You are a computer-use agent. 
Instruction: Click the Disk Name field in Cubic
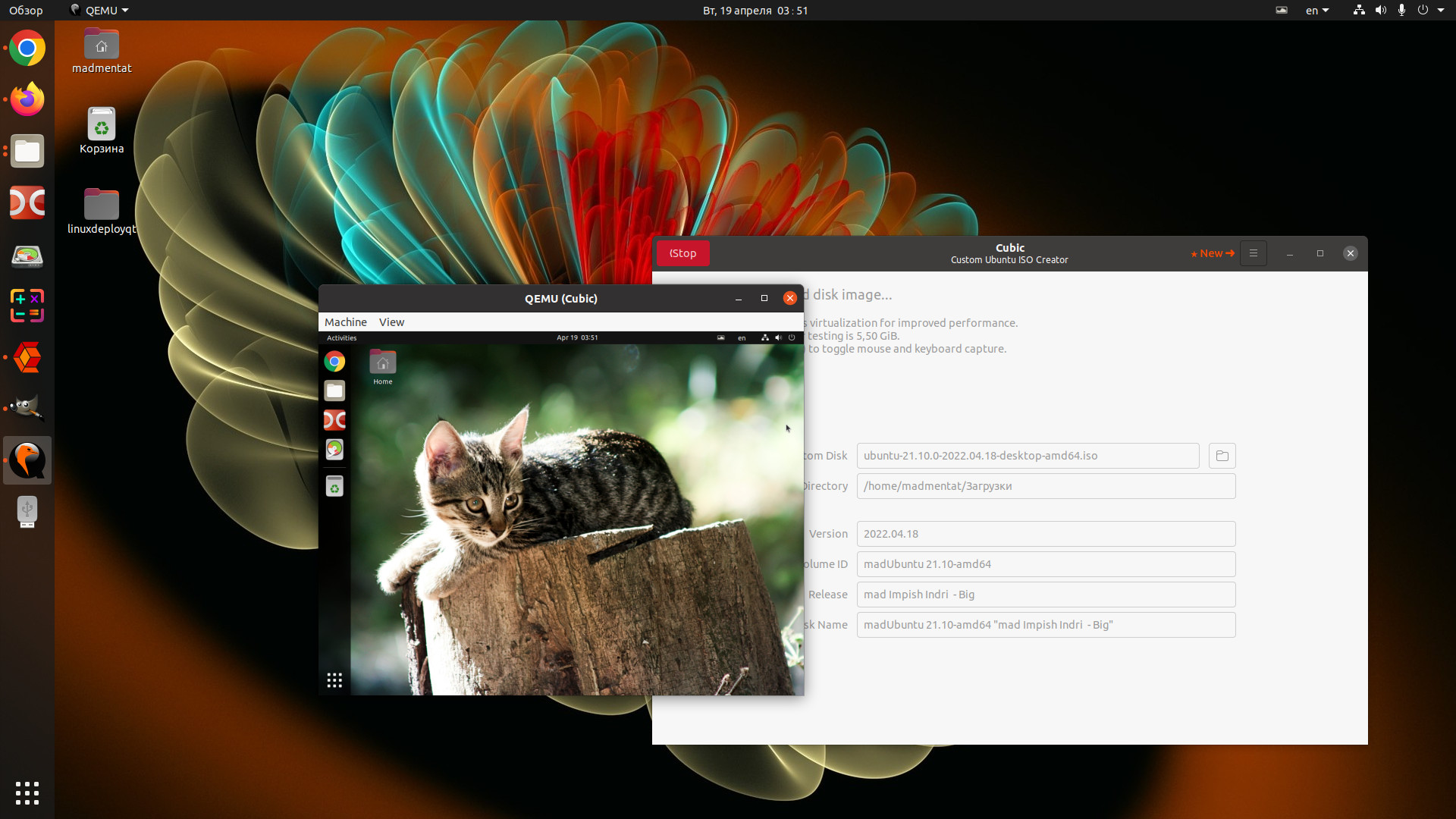click(1046, 625)
